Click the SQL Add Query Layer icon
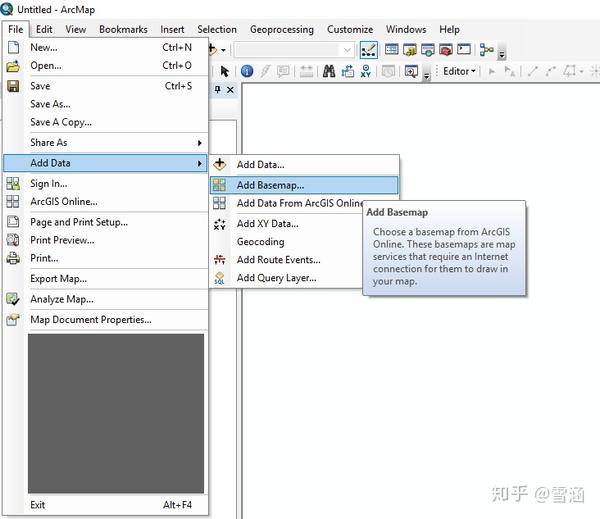 tap(220, 278)
